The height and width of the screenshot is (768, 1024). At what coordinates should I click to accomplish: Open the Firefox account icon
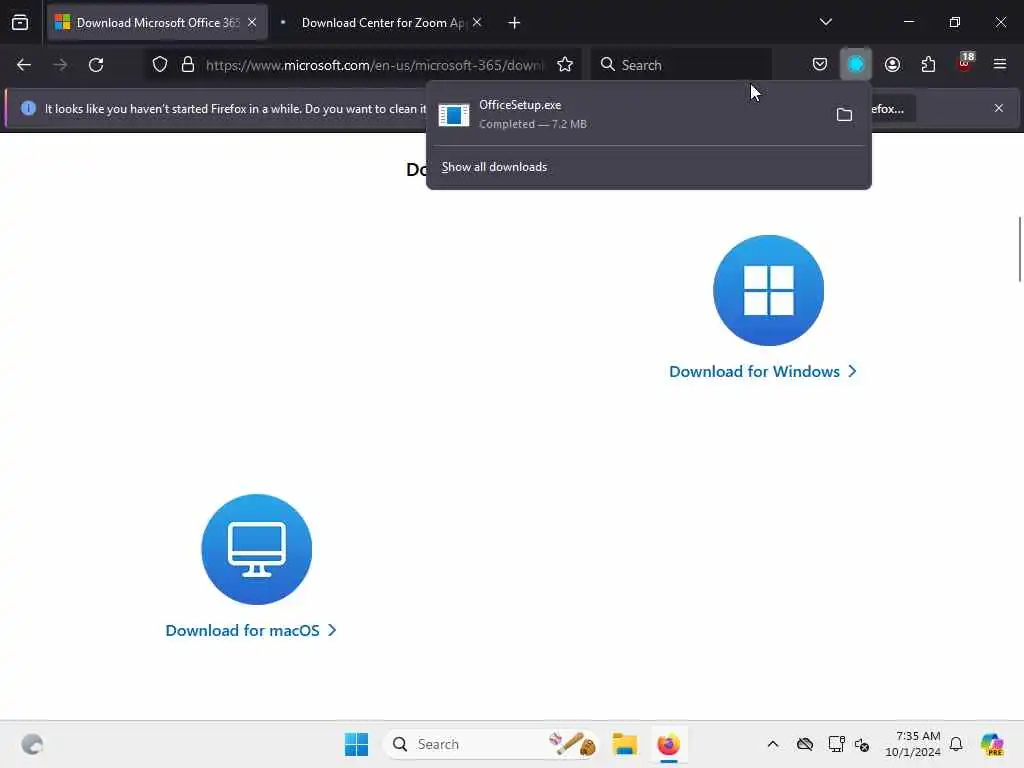(892, 65)
